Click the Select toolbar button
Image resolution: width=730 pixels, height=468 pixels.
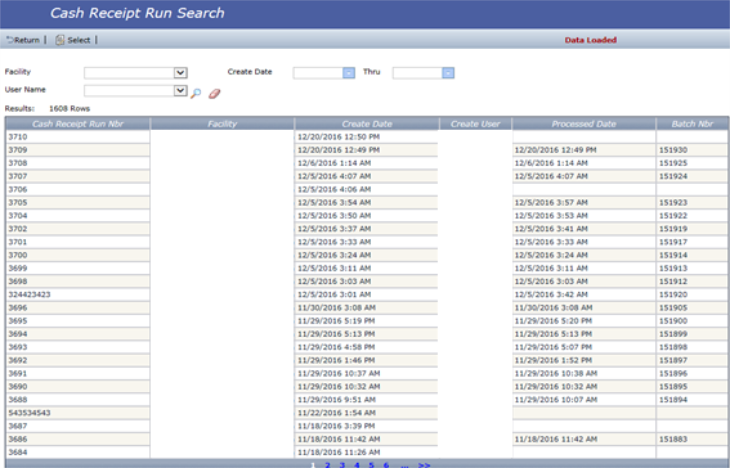(73, 40)
